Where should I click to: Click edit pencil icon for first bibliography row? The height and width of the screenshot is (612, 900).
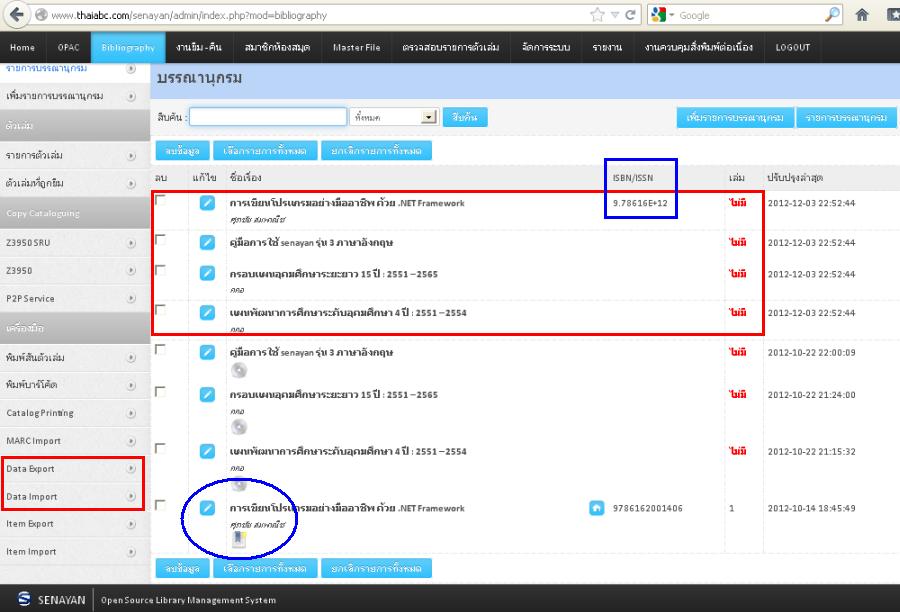(x=207, y=203)
